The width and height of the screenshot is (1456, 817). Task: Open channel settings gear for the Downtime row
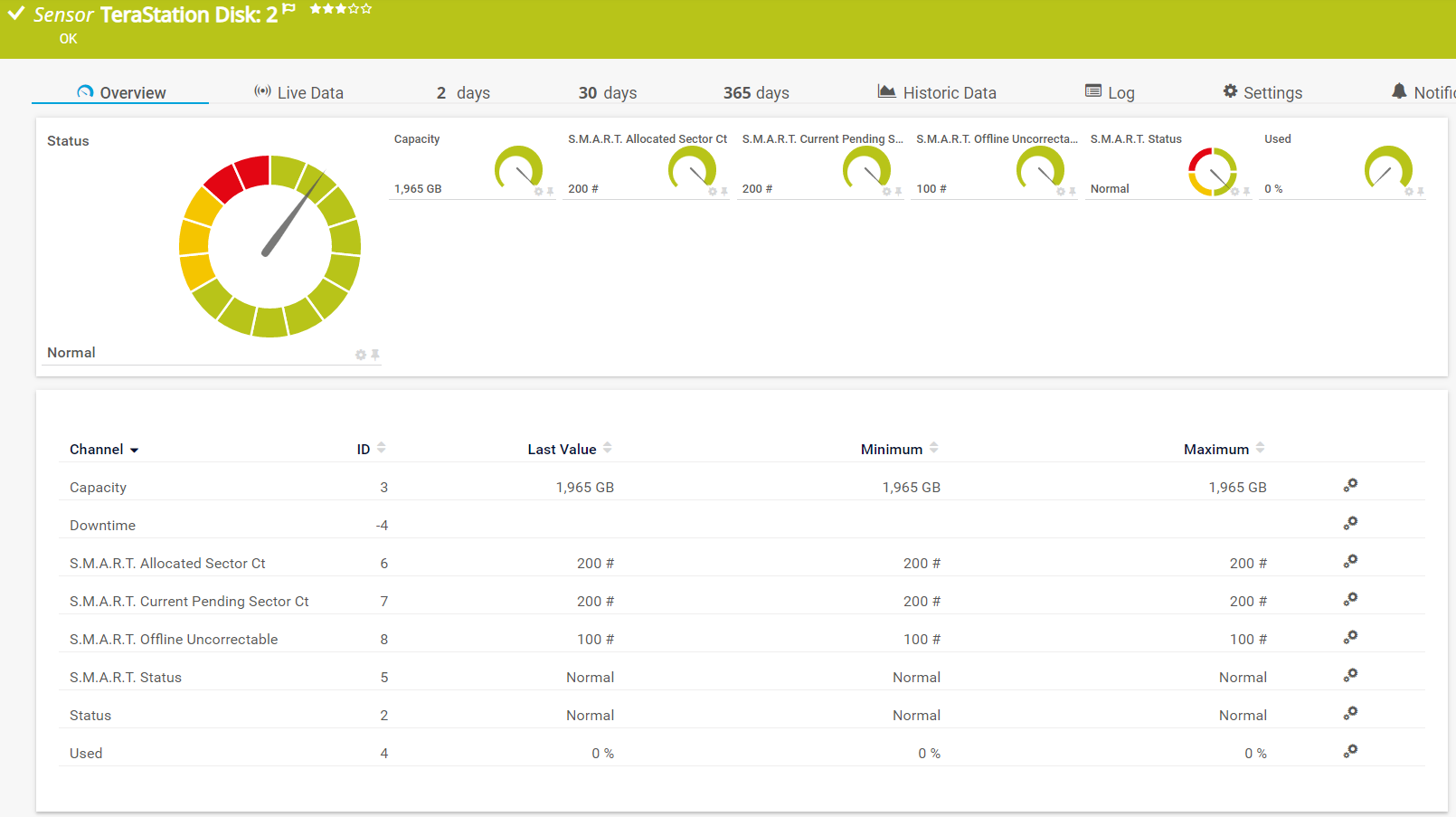tap(1350, 524)
